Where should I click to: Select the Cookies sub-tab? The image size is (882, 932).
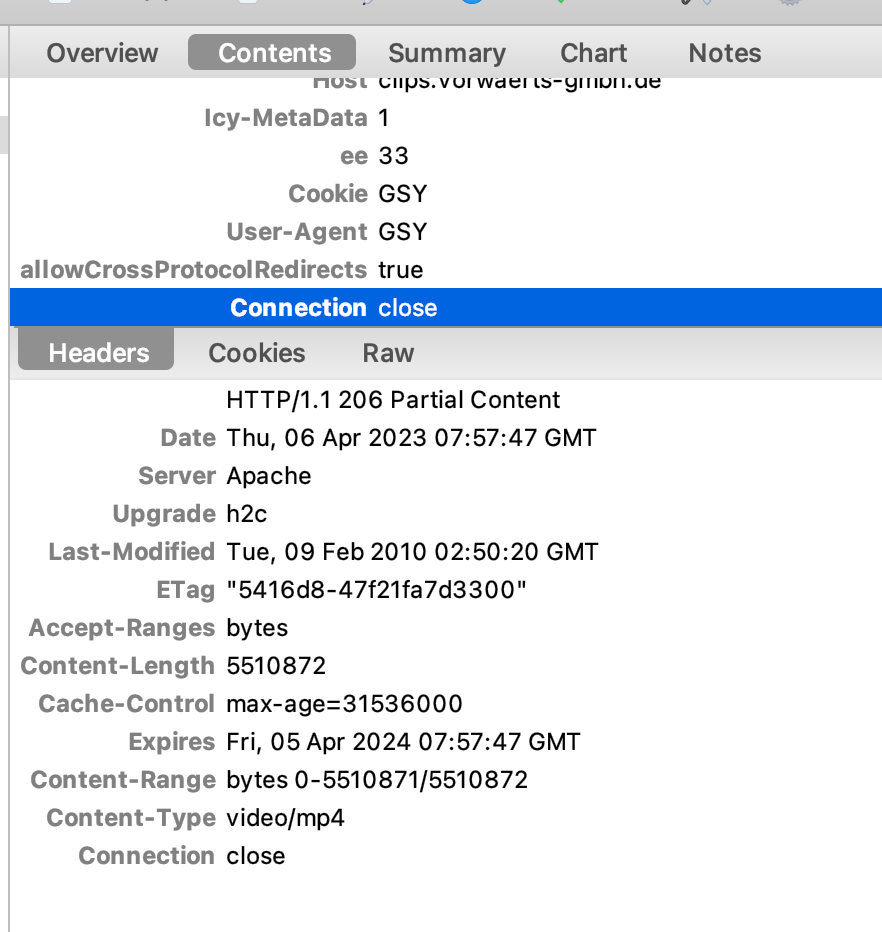(256, 352)
